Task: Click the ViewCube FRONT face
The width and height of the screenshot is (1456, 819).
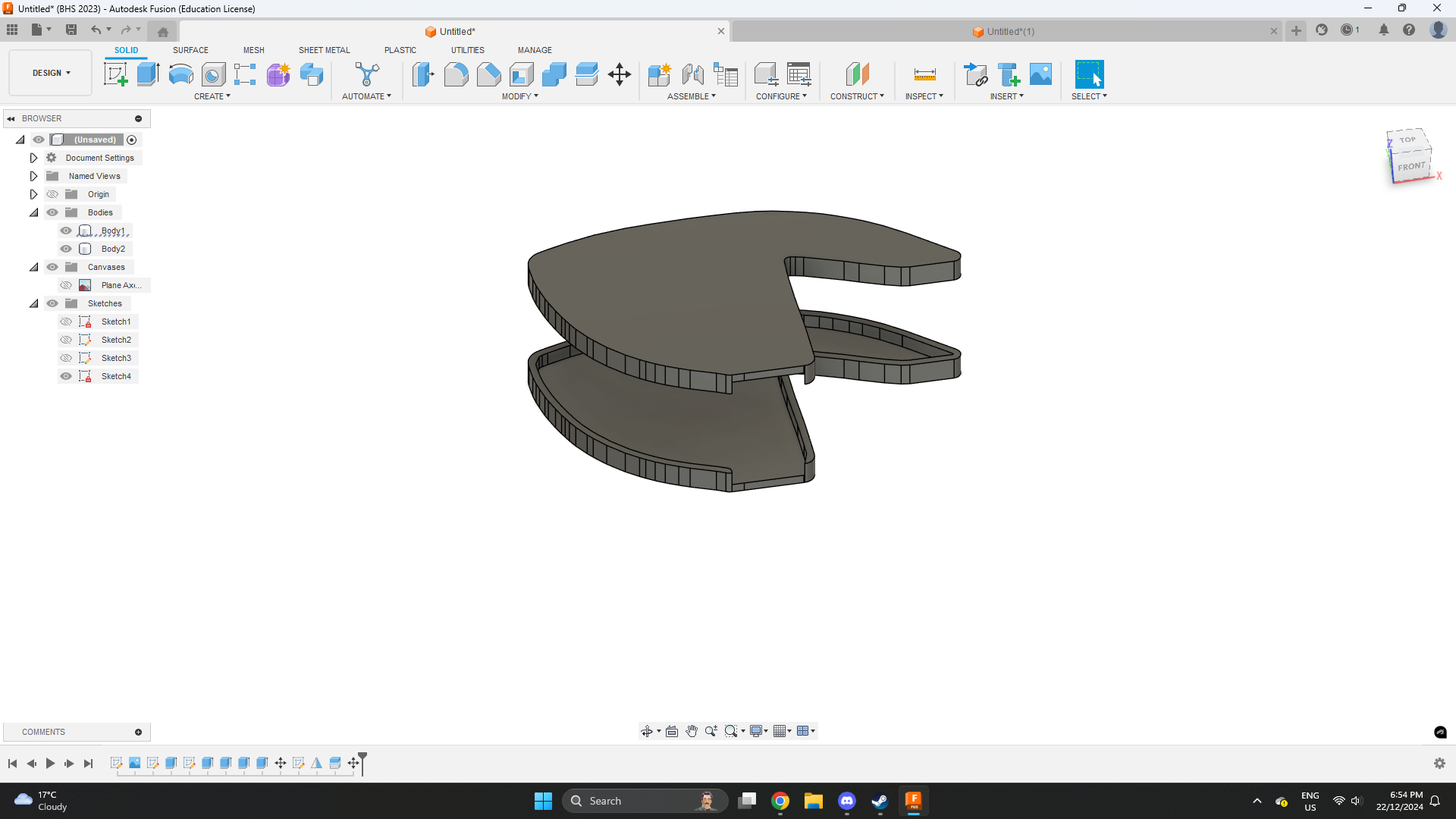Action: pos(1411,167)
